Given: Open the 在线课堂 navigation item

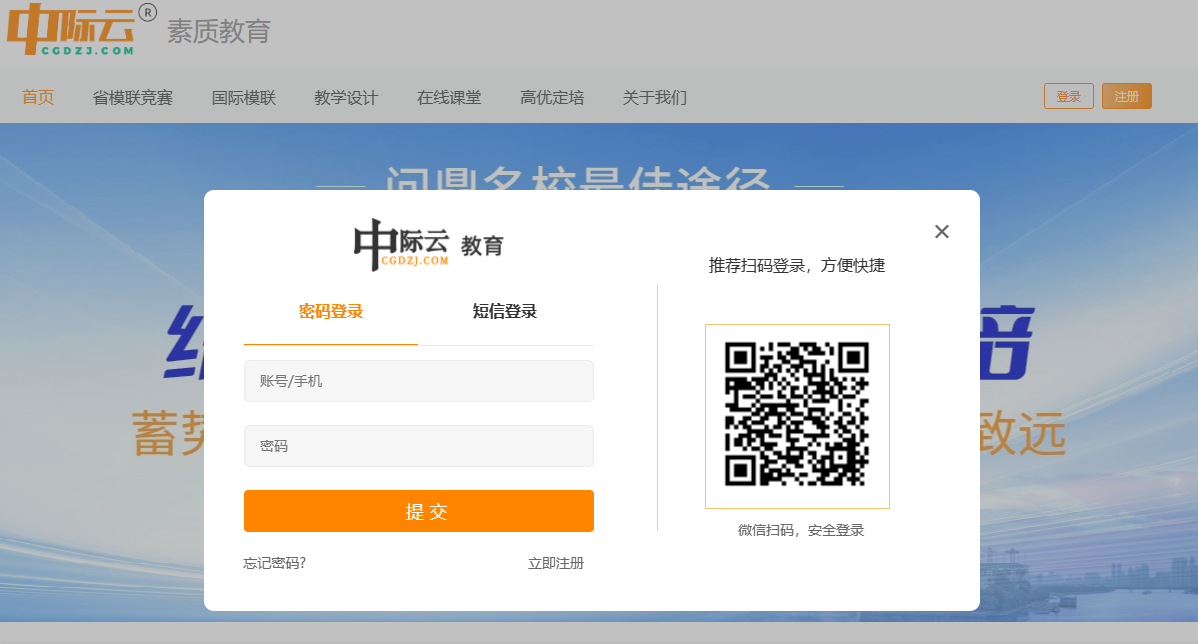Looking at the screenshot, I should 448,97.
